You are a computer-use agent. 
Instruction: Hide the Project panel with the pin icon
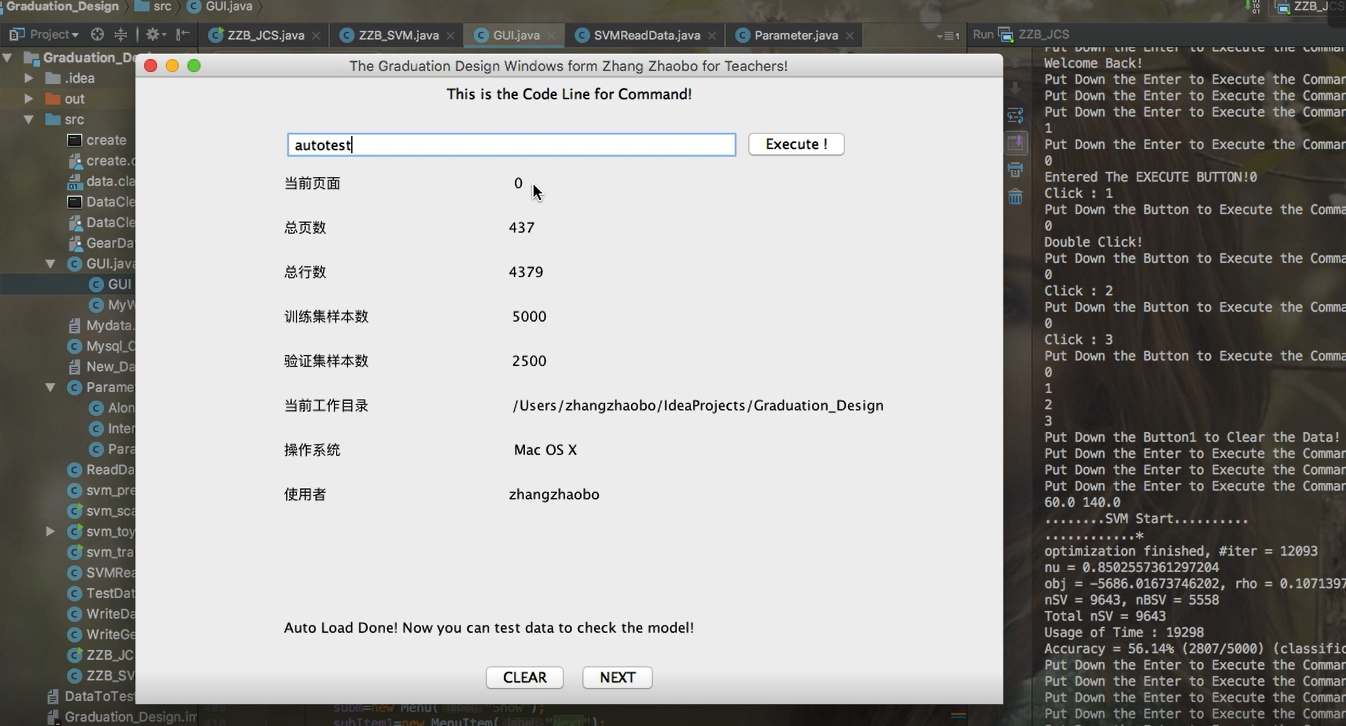click(x=183, y=34)
